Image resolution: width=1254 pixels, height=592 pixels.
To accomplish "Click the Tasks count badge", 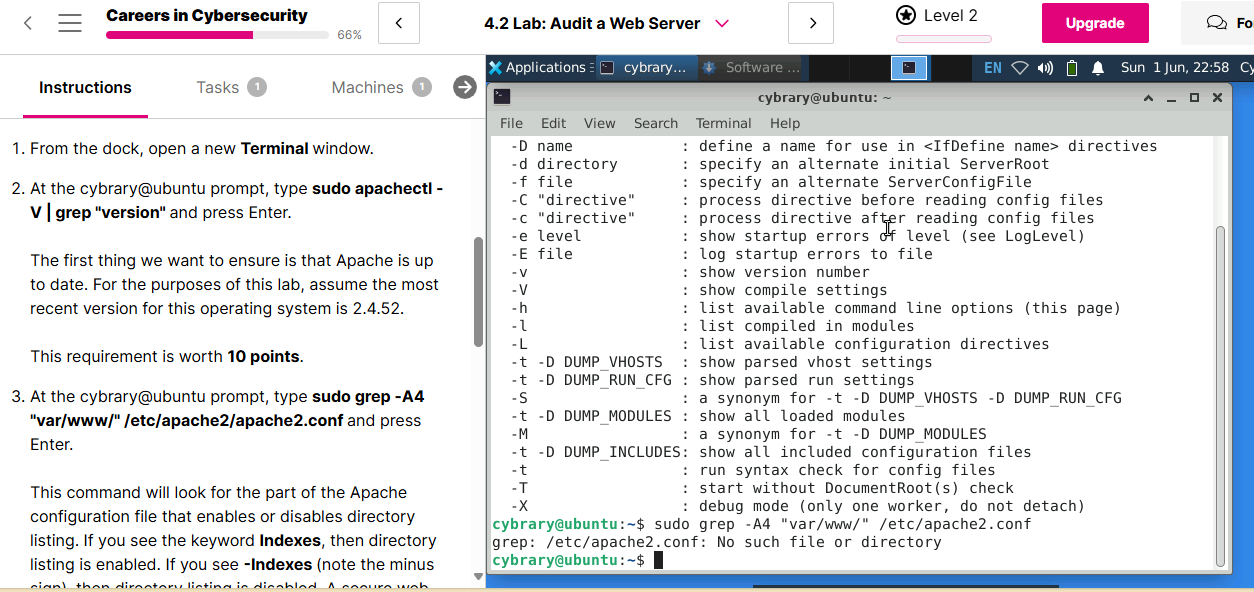I will click(257, 87).
